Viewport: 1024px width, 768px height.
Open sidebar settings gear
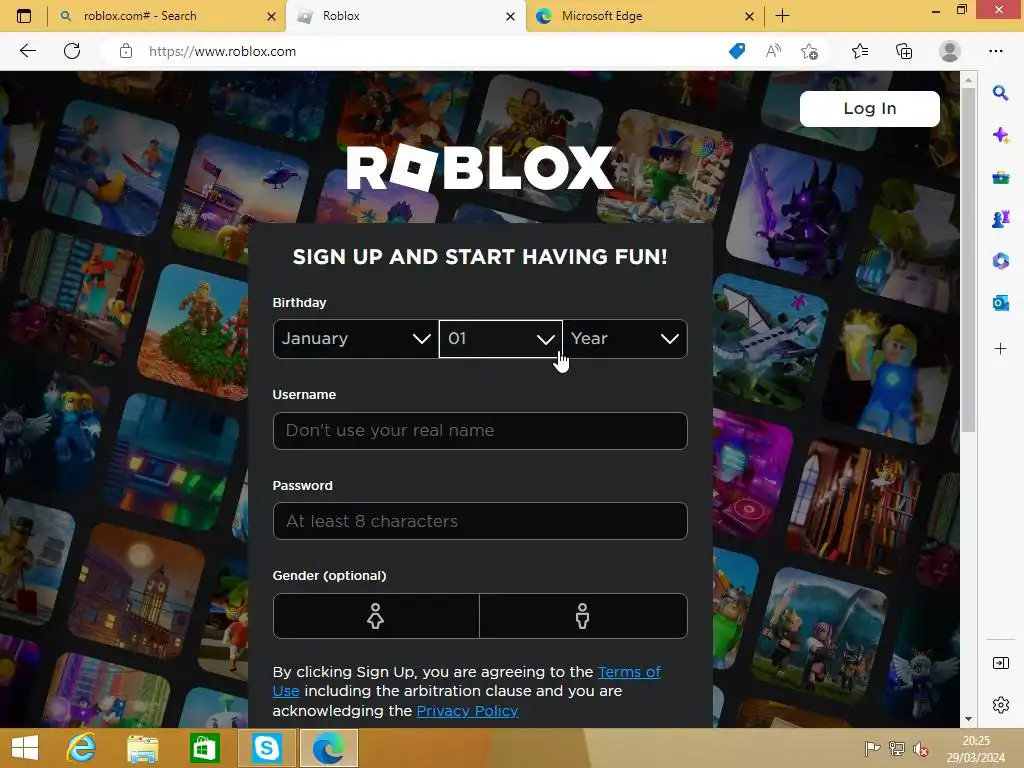point(1000,705)
